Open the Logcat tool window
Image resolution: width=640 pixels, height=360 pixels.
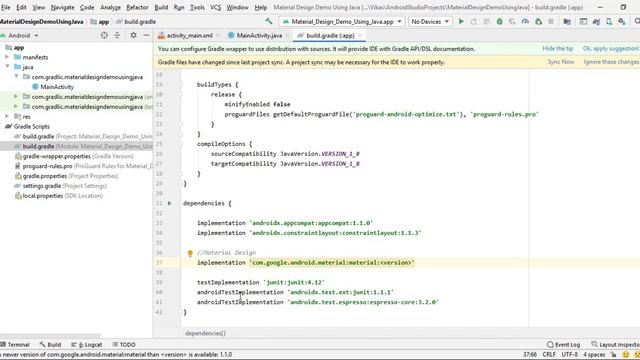pos(87,344)
